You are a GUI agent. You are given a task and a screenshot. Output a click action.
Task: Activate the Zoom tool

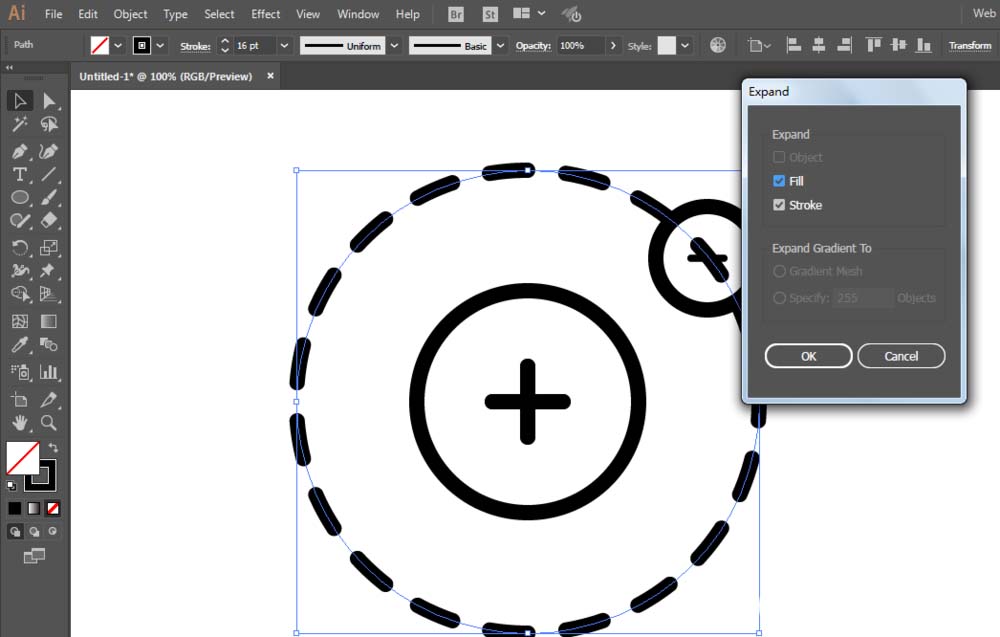tap(48, 423)
